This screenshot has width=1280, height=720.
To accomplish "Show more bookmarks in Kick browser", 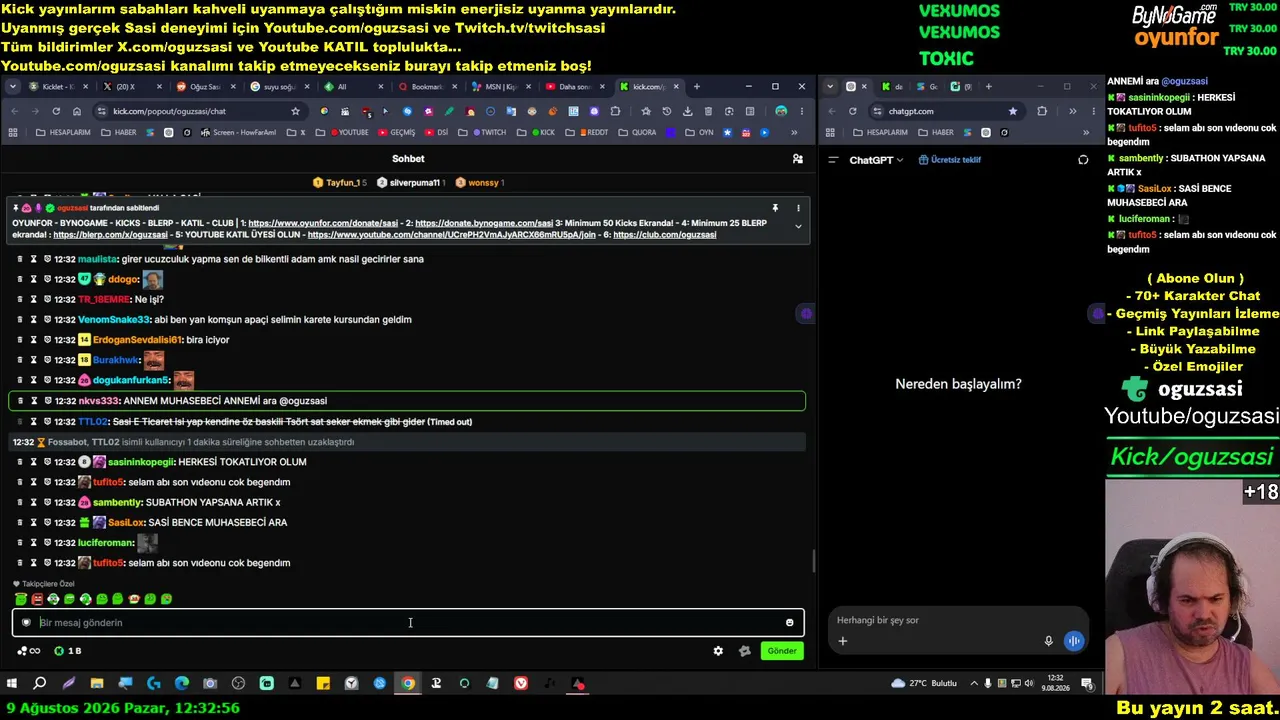I will 794,132.
